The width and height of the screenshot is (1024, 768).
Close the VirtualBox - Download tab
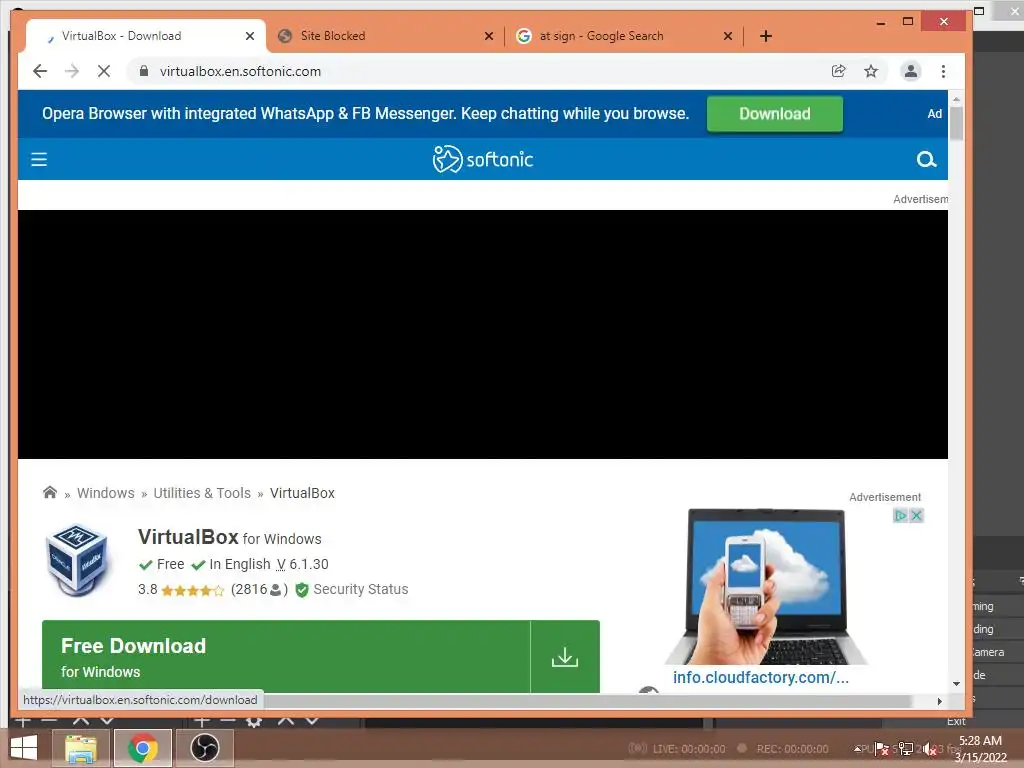(249, 36)
